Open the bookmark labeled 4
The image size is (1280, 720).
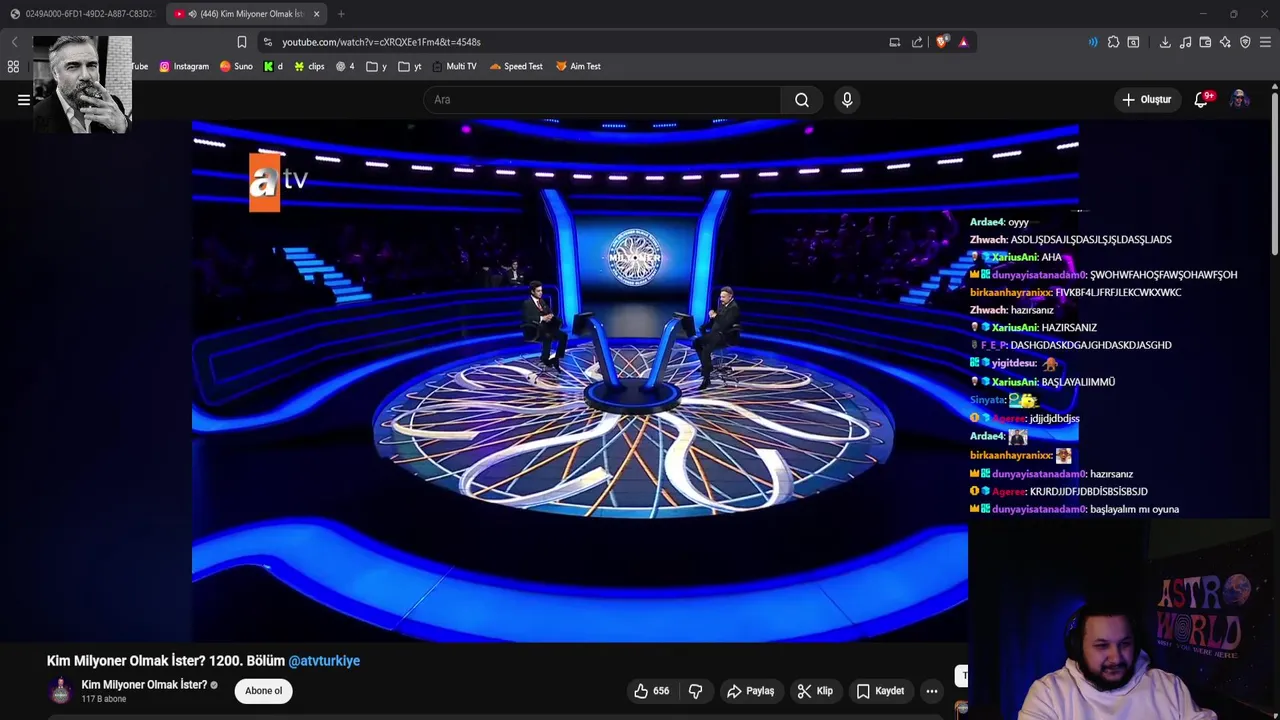point(345,66)
